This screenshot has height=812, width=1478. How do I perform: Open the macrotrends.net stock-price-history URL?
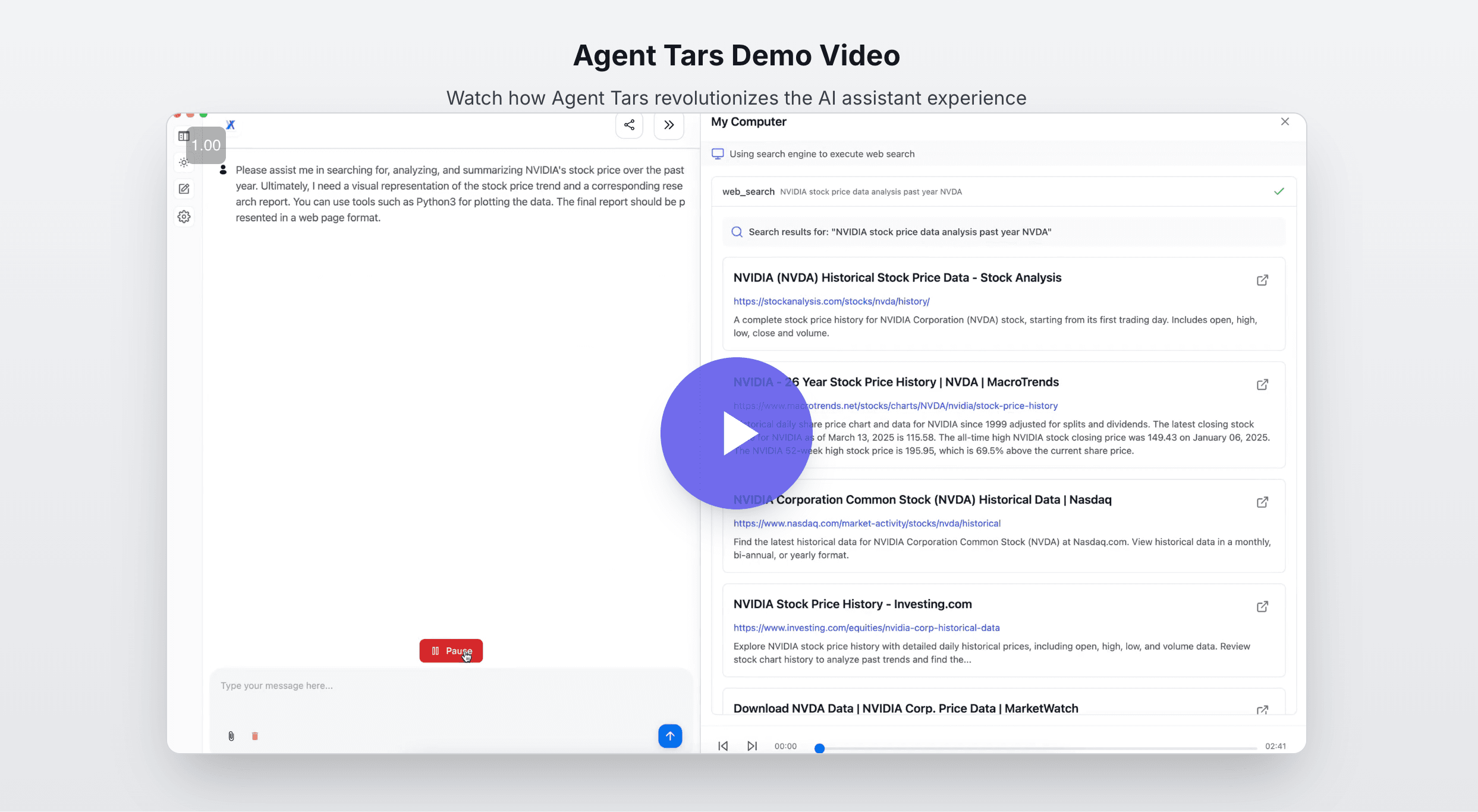tap(895, 405)
